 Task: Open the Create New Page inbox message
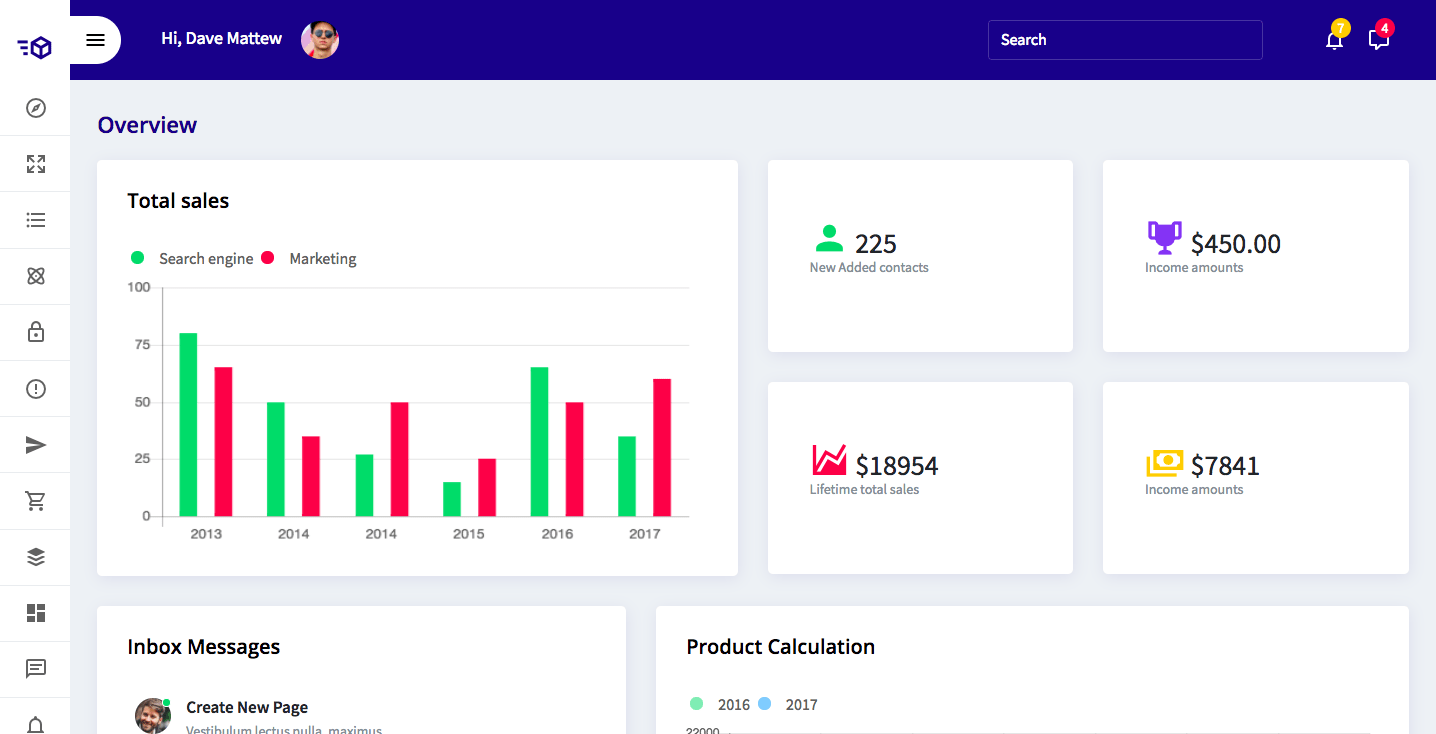247,707
